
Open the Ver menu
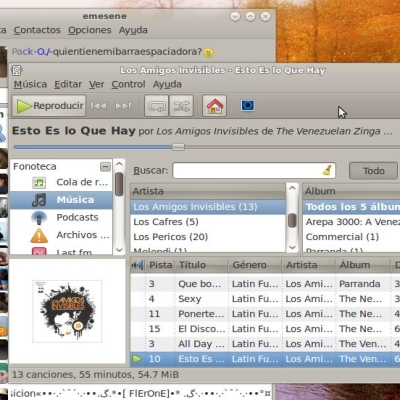(x=97, y=84)
